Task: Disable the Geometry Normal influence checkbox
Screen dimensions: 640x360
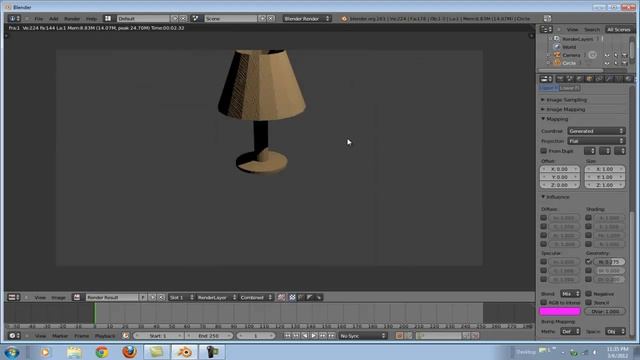Action: tap(589, 262)
